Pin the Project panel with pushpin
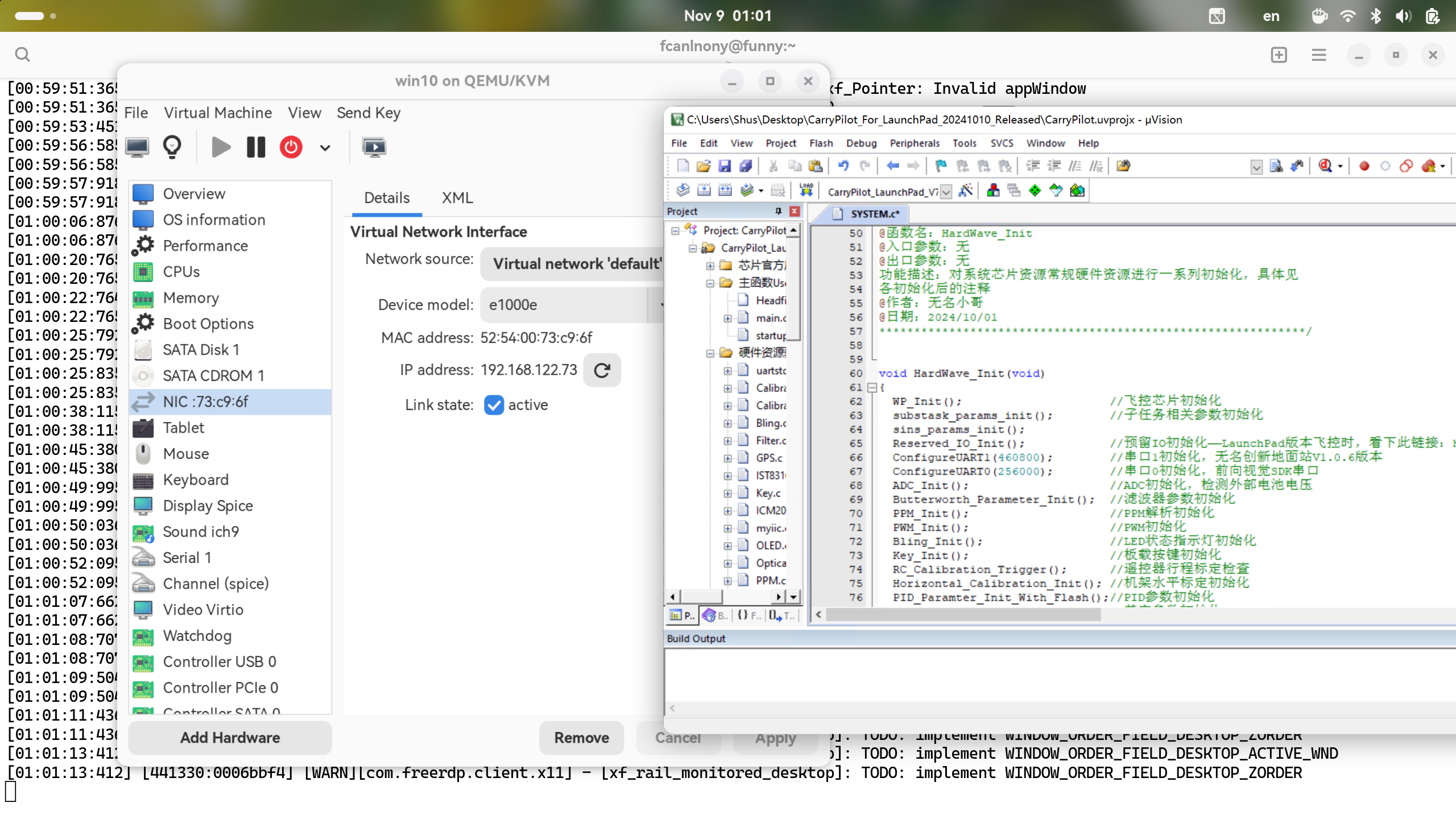1456x819 pixels. [x=778, y=211]
